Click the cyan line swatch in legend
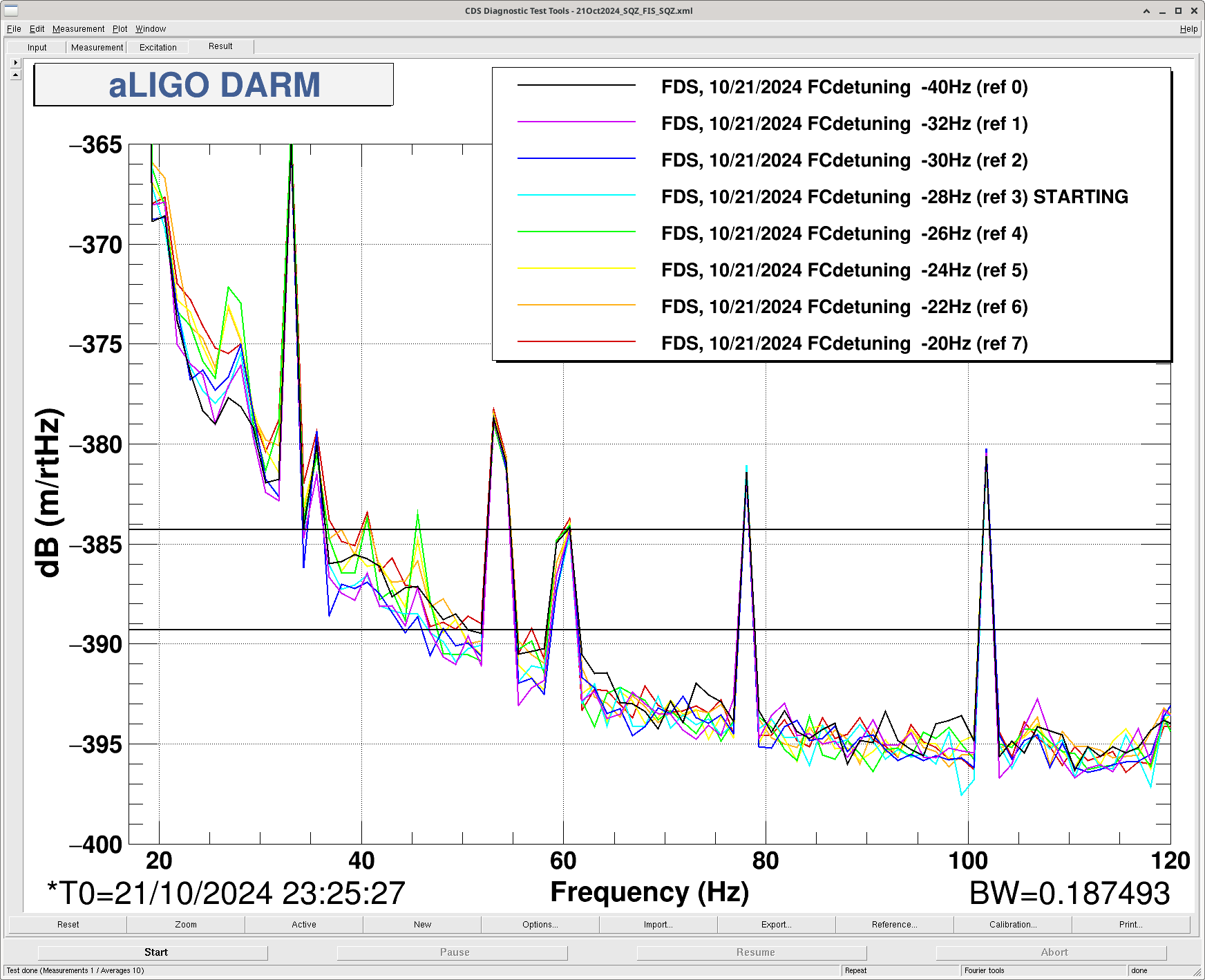Image resolution: width=1205 pixels, height=980 pixels. [x=576, y=195]
